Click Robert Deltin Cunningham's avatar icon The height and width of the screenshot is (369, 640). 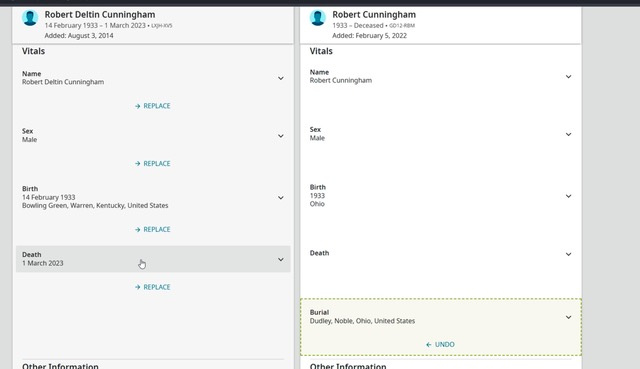[x=30, y=18]
